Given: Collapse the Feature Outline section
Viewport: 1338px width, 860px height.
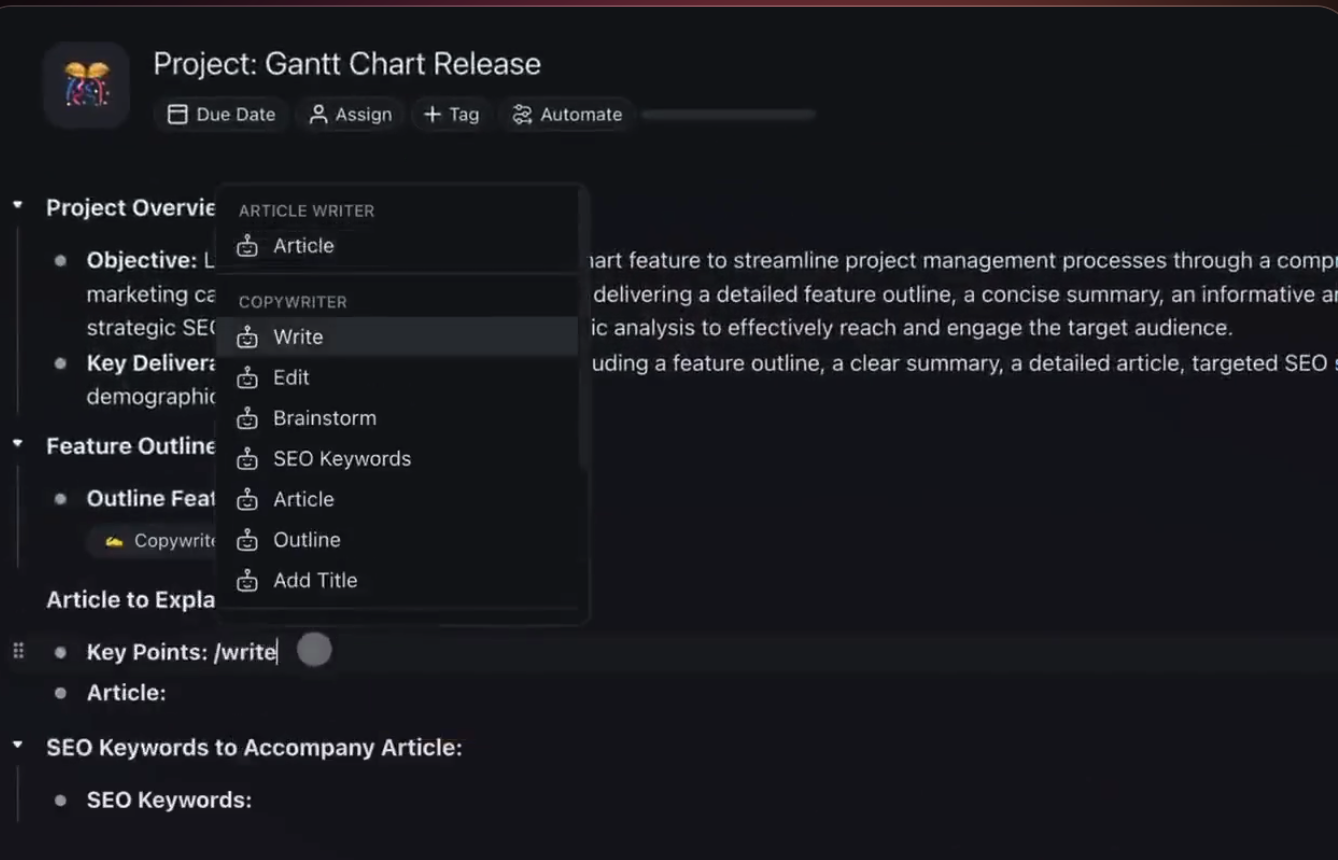Looking at the screenshot, I should [18, 444].
